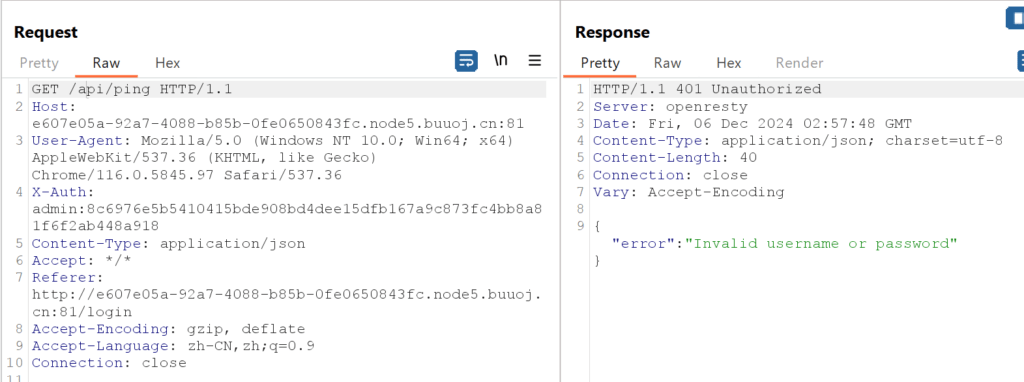The height and width of the screenshot is (382, 1024).
Task: Select the Response Pretty tab
Action: pyautogui.click(x=600, y=63)
